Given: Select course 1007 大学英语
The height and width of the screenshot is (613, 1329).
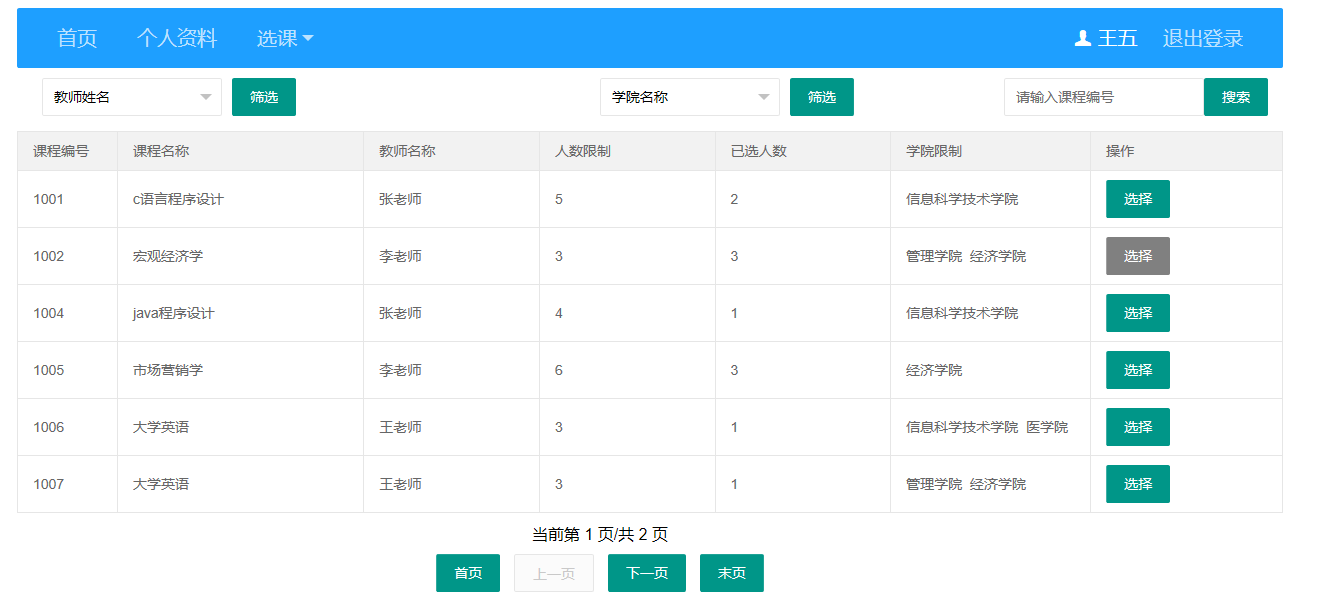Looking at the screenshot, I should tap(1138, 484).
